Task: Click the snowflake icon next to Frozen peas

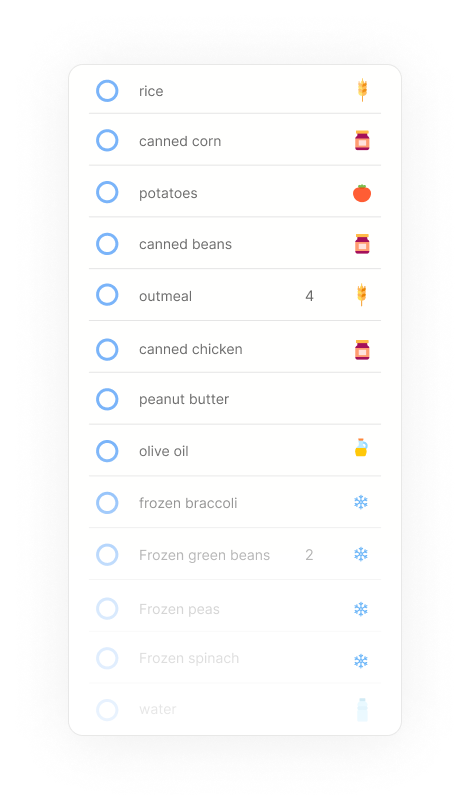Action: point(361,609)
